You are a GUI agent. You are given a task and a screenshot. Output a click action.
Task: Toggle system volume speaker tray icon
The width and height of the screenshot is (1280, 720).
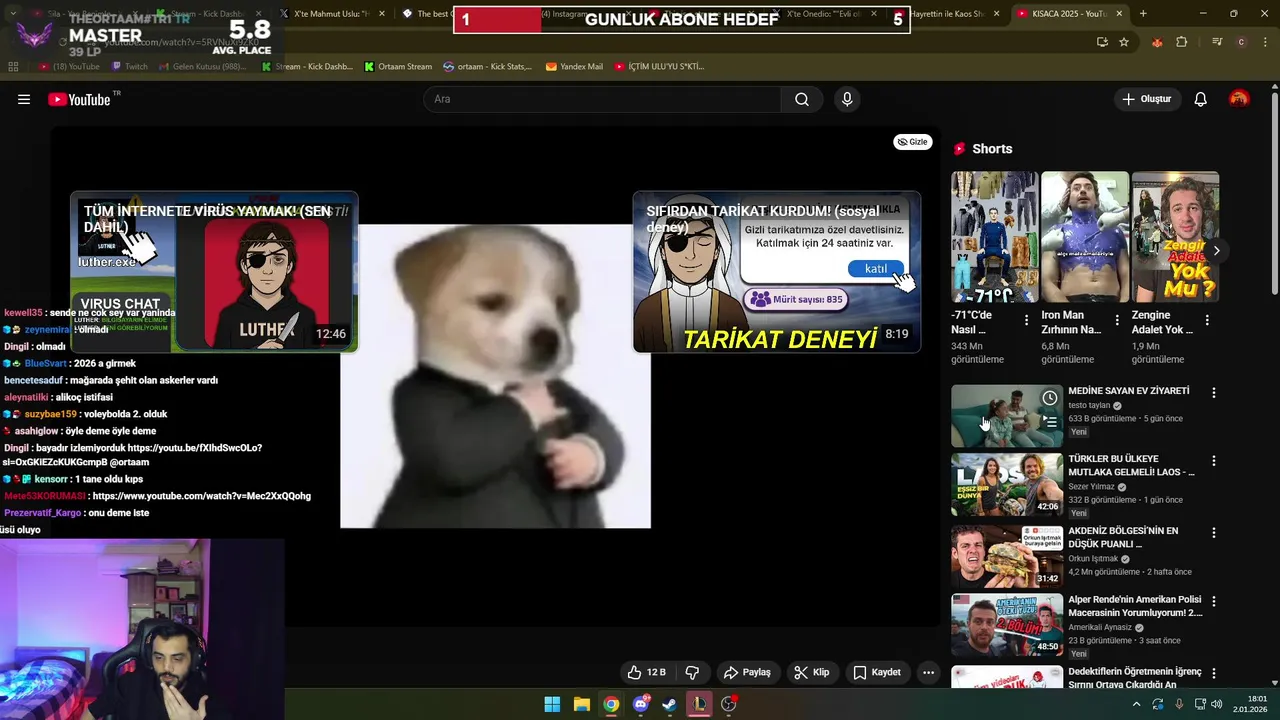[x=1217, y=704]
